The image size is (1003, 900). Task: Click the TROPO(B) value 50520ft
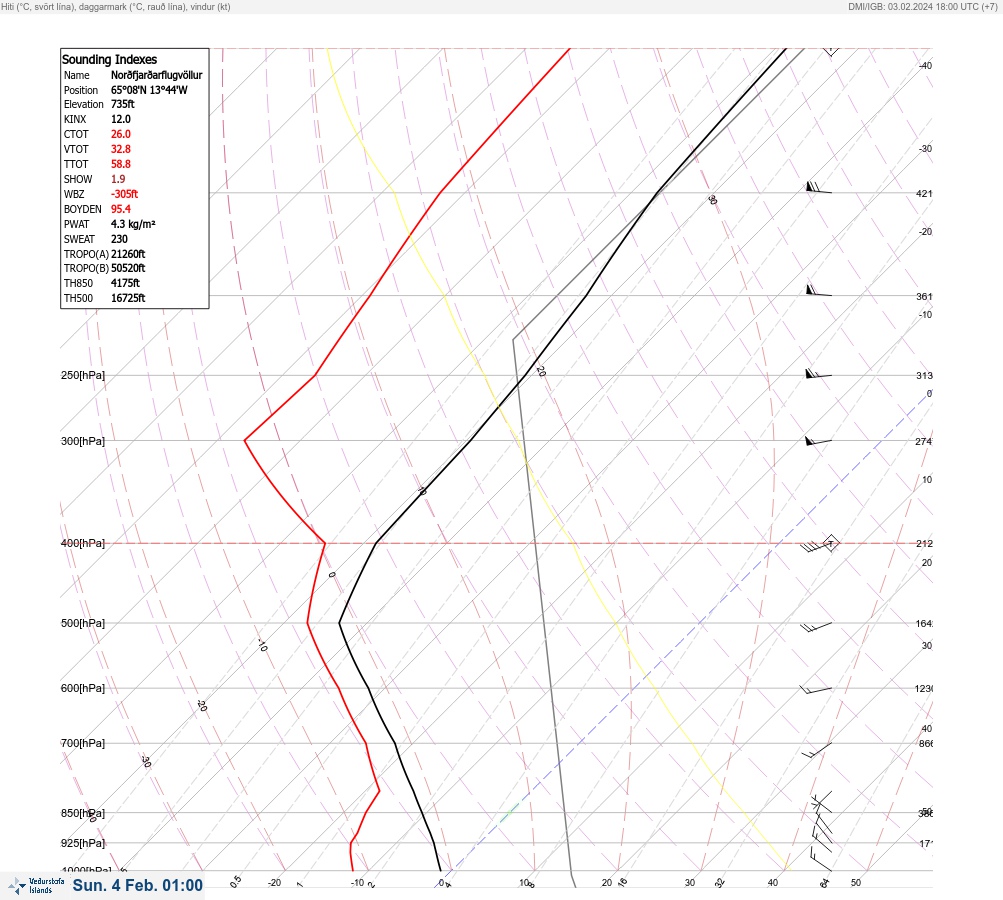pos(128,268)
